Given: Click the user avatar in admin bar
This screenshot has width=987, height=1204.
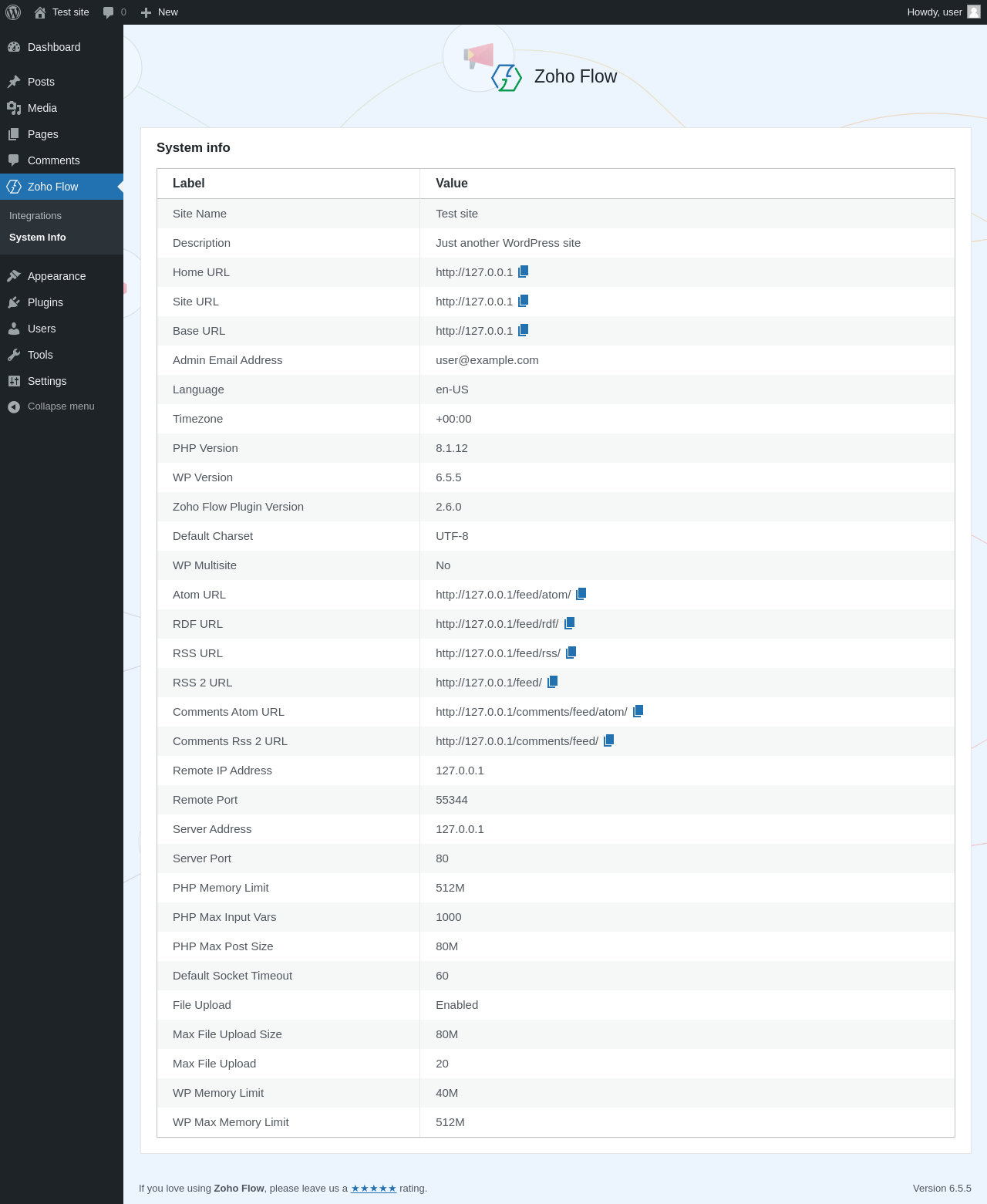Looking at the screenshot, I should 974,12.
